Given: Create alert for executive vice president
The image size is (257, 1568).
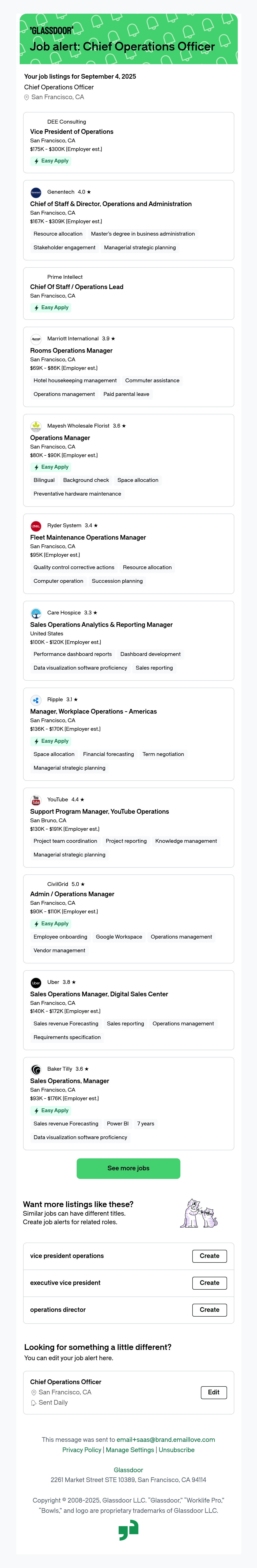Looking at the screenshot, I should click(x=209, y=1283).
